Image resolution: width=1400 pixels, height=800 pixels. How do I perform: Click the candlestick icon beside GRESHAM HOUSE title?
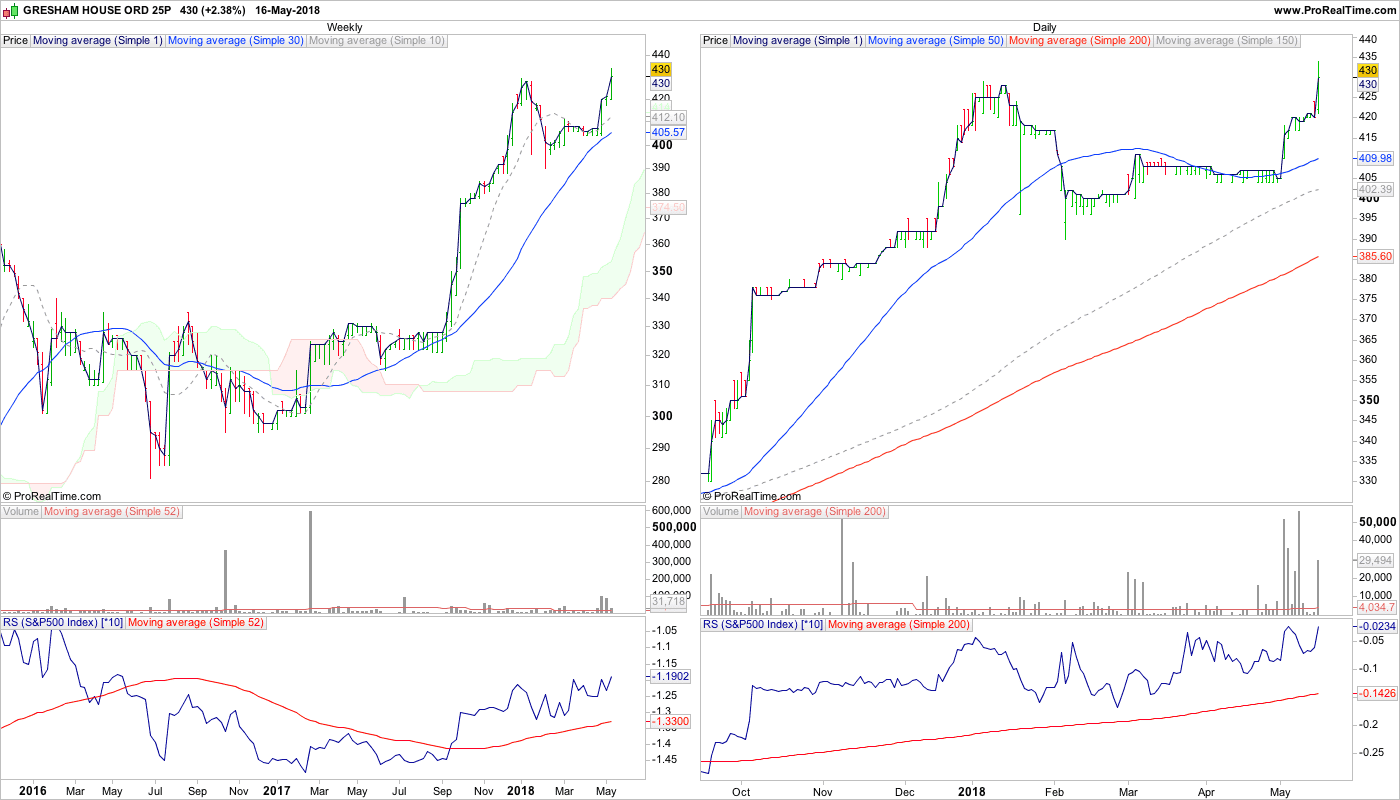pos(9,10)
